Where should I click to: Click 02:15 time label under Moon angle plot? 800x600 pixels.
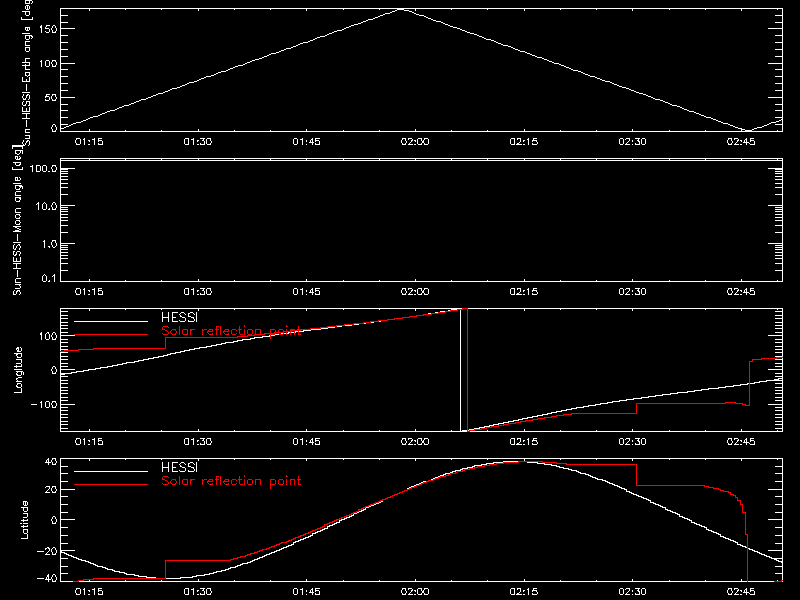(x=524, y=291)
